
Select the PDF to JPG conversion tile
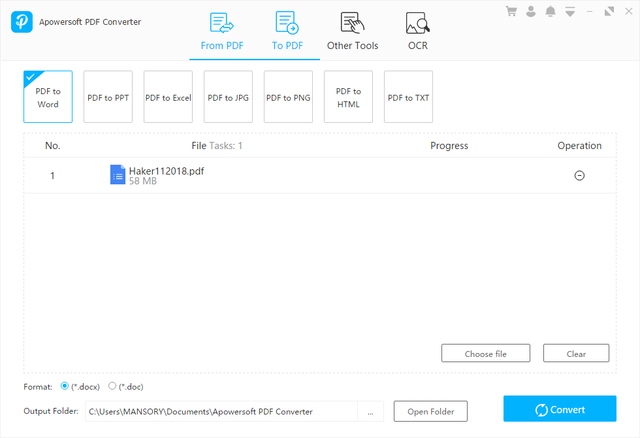[228, 97]
